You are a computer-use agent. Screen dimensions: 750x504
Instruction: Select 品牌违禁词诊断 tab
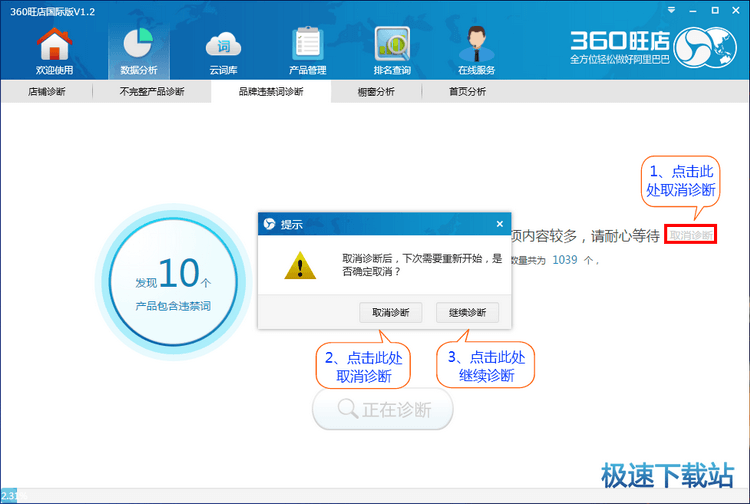(x=271, y=91)
